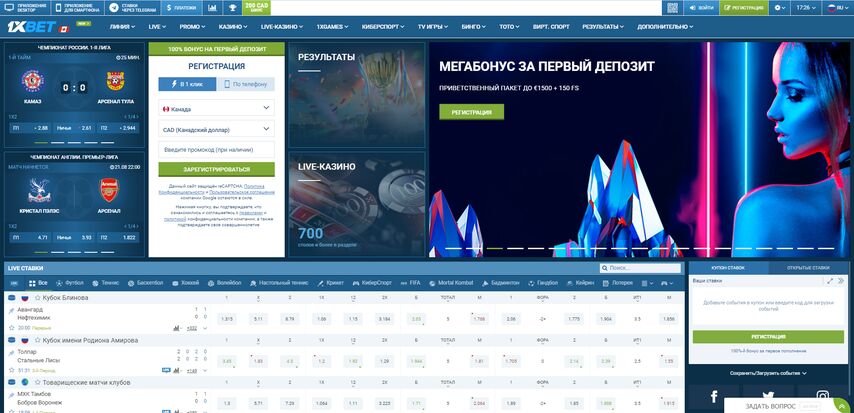Viewport: 854px width, 413px height.
Task: Click the Войти login button
Action: tap(701, 8)
